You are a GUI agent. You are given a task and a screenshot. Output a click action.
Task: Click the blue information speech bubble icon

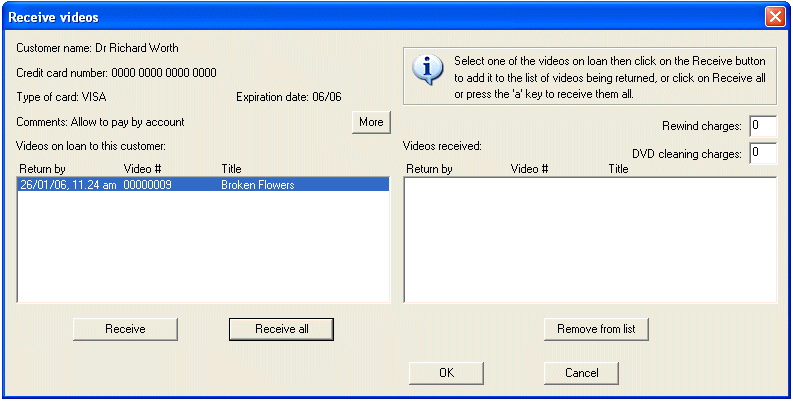[x=429, y=69]
